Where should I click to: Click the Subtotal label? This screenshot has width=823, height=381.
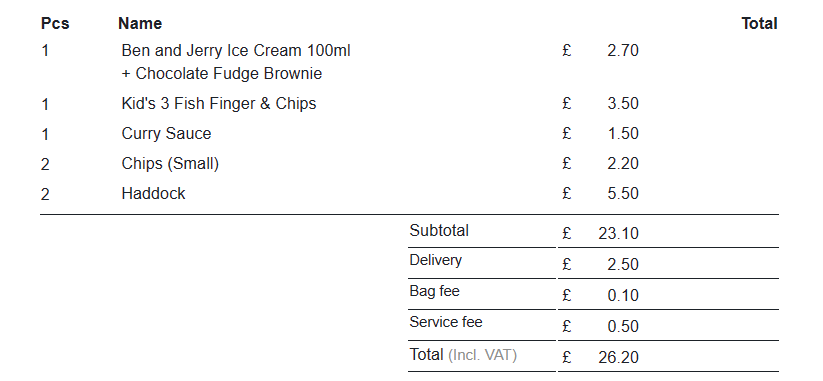439,230
